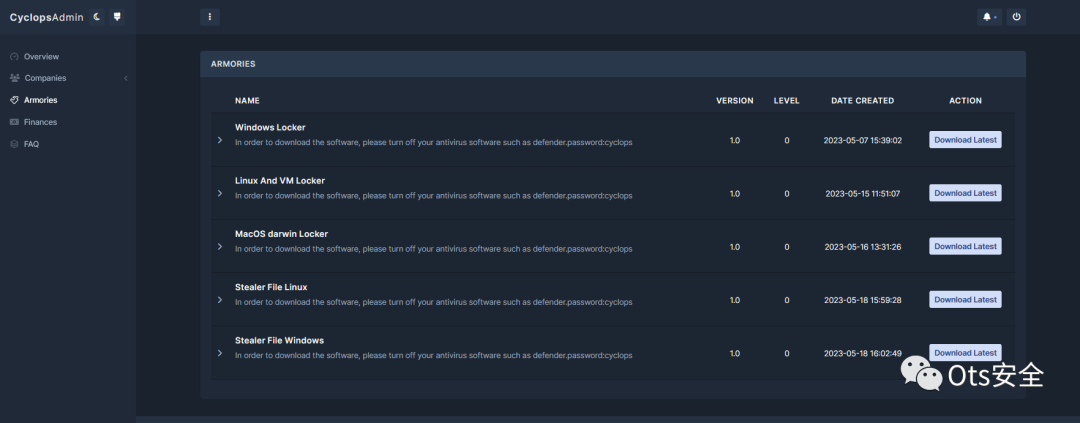Screen dimensions: 1080x423
Task: Go to the Armories section
Action: pyautogui.click(x=41, y=100)
